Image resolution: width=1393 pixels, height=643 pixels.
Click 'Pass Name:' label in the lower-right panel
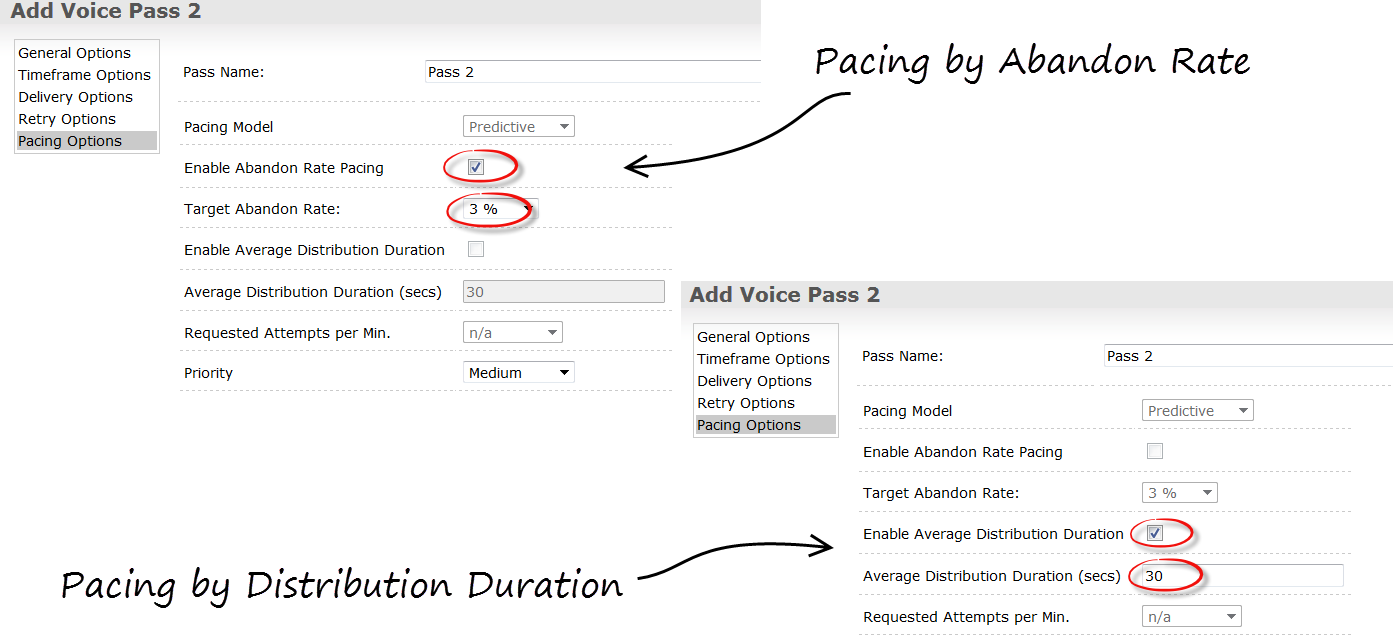(903, 356)
